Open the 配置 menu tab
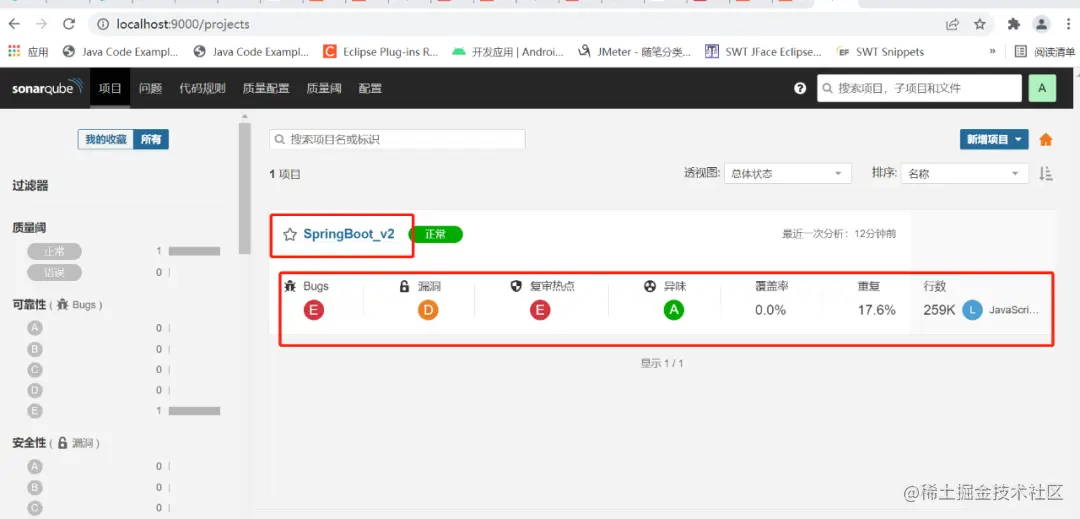The width and height of the screenshot is (1080, 519). click(x=370, y=88)
